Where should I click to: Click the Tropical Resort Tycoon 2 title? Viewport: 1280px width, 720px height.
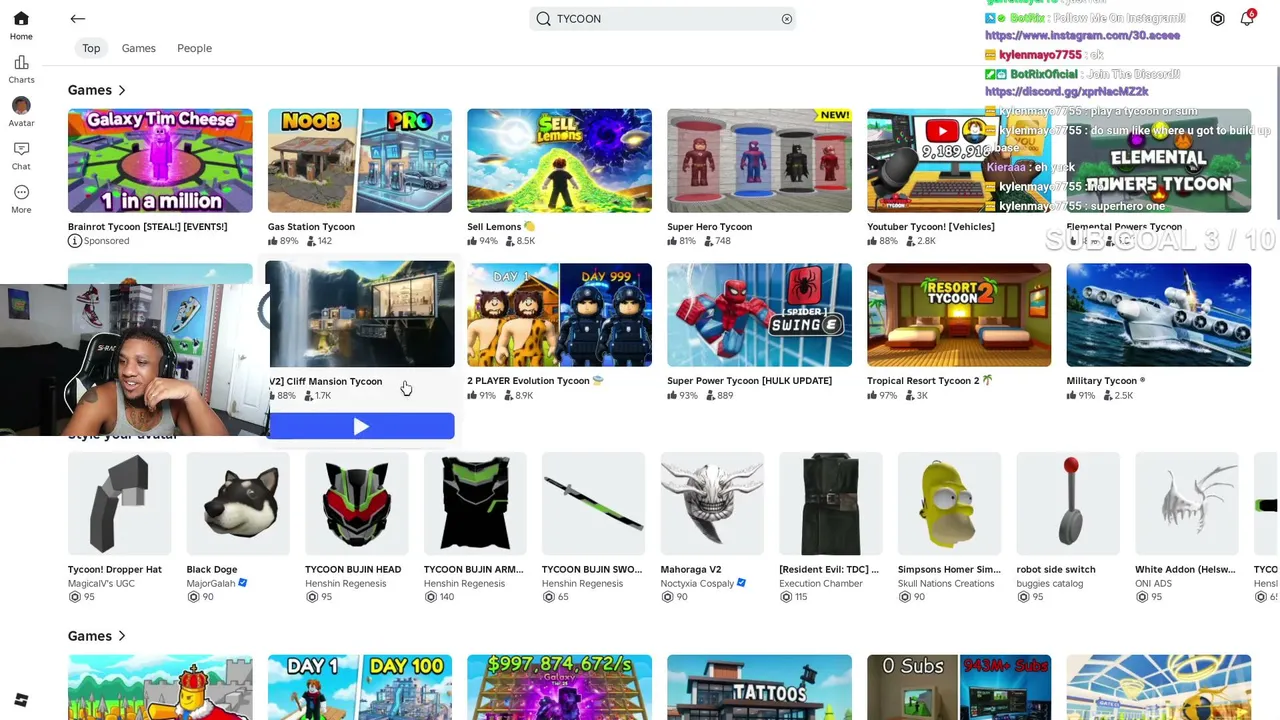click(930, 381)
